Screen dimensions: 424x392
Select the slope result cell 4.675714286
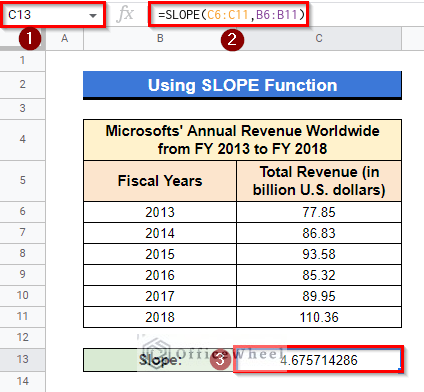319,360
